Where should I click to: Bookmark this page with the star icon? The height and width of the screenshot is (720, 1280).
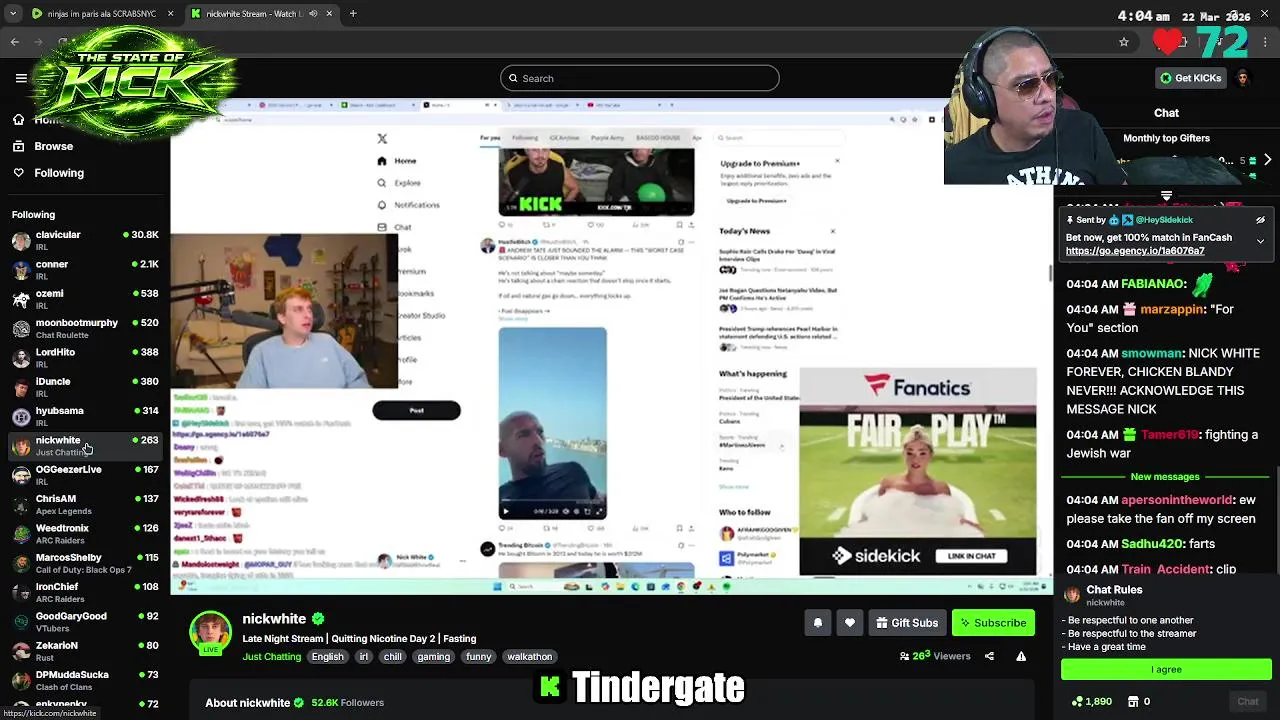1124,42
